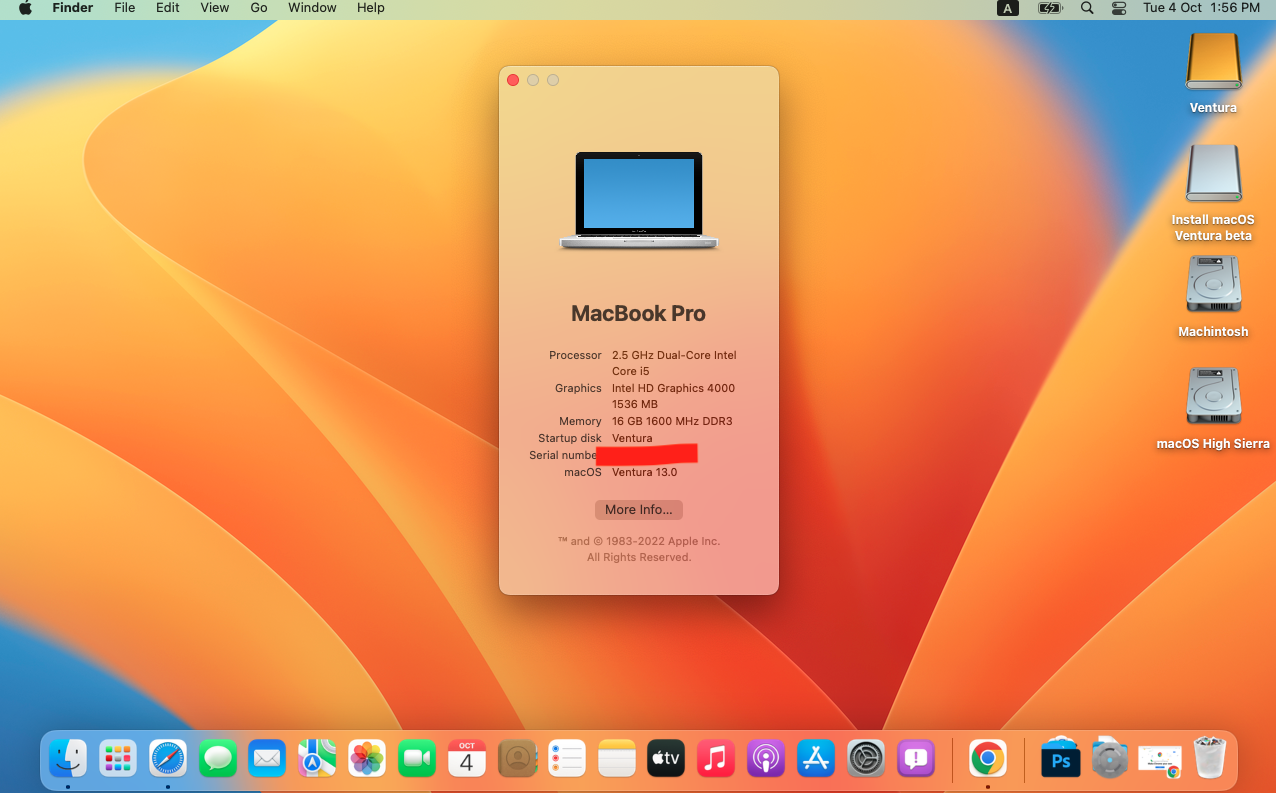This screenshot has width=1276, height=793.
Task: Open the Mail app in dock
Action: pyautogui.click(x=267, y=760)
